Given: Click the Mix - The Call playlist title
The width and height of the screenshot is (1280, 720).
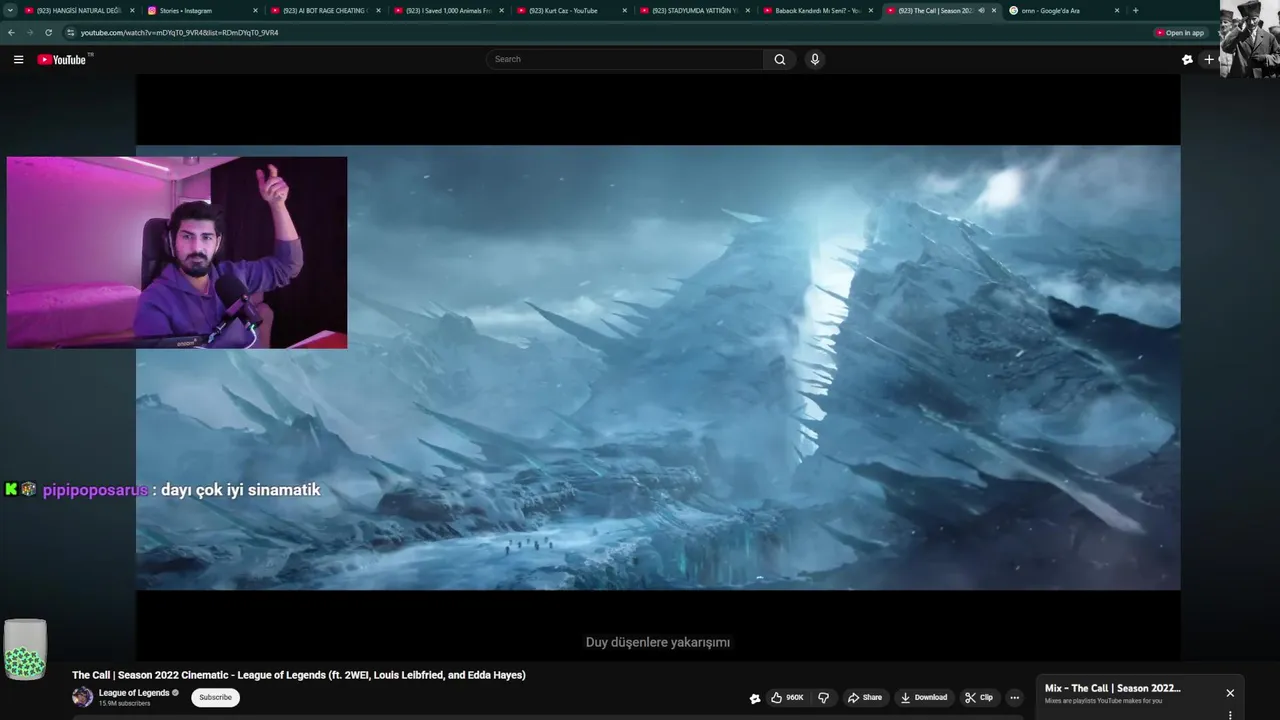Looking at the screenshot, I should tap(1112, 688).
